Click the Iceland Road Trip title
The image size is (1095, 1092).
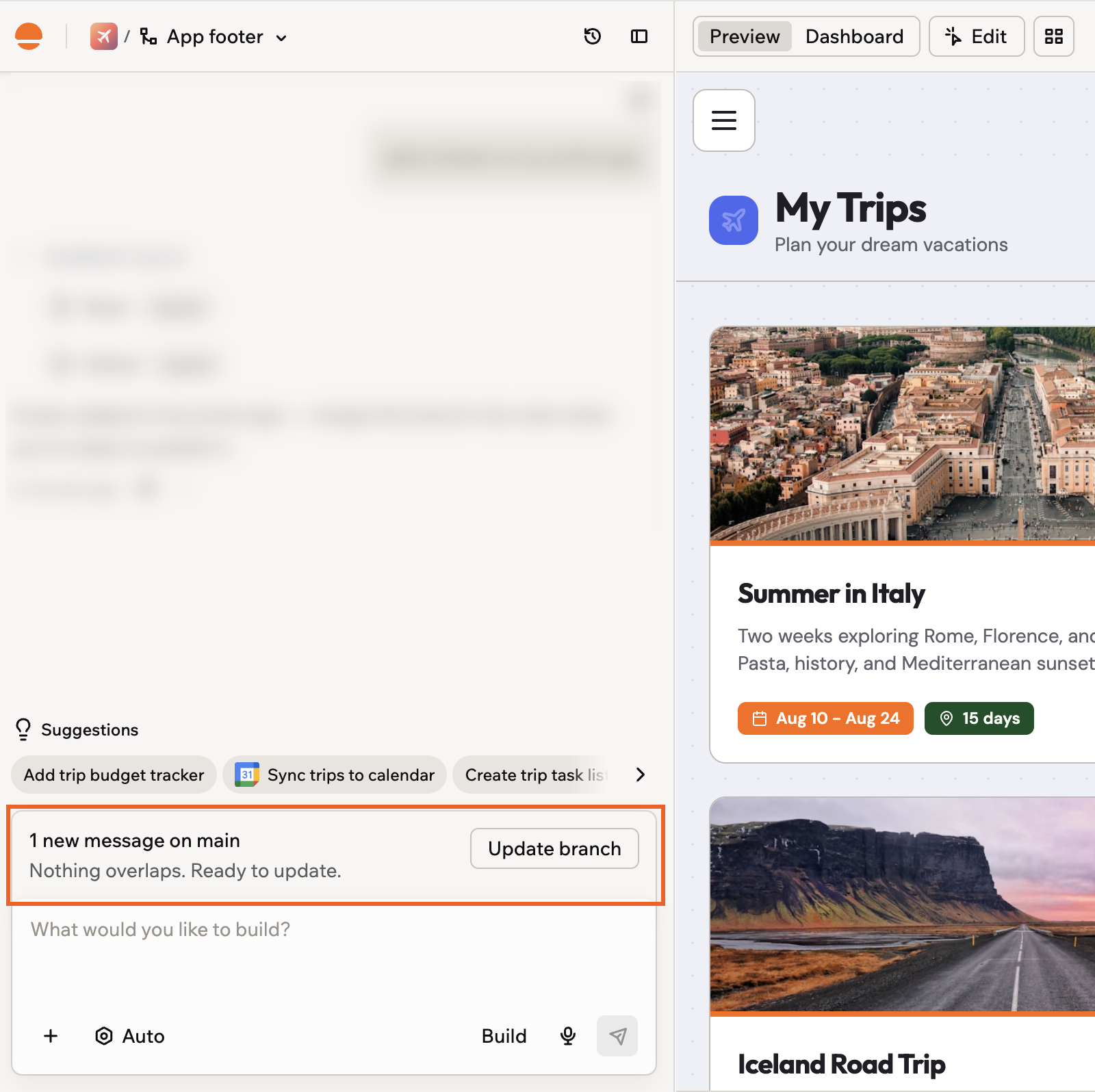click(x=841, y=1065)
